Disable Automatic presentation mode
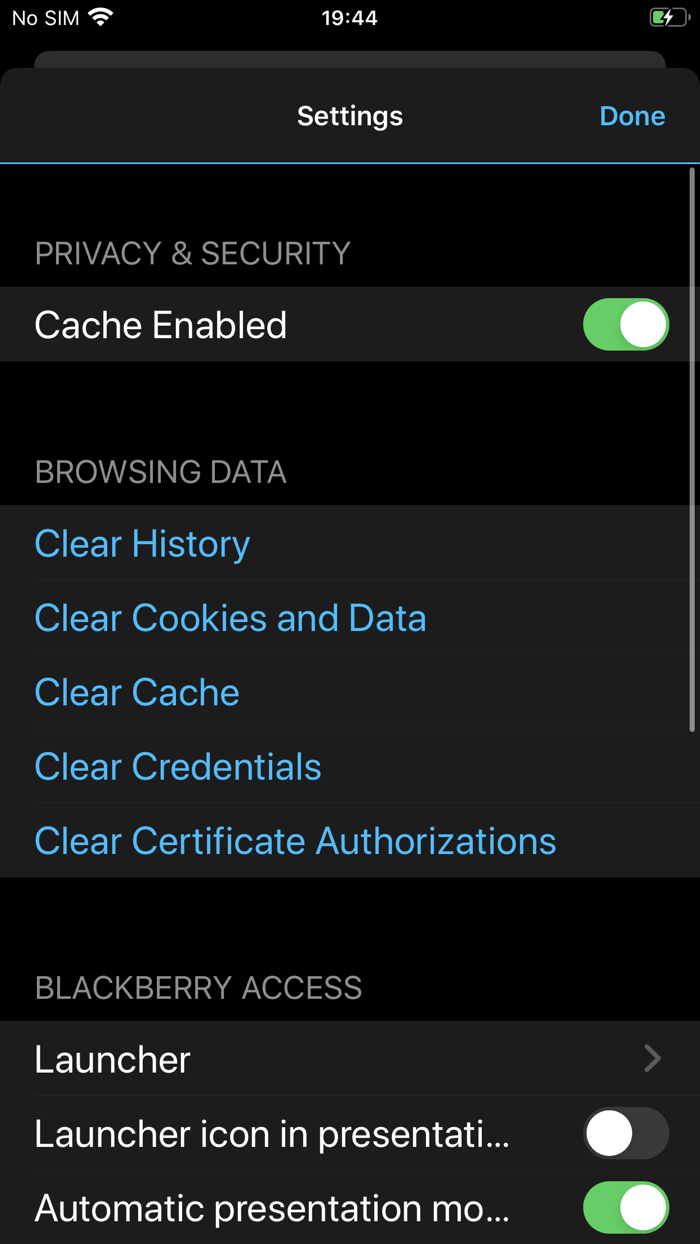The height and width of the screenshot is (1244, 700). point(626,1208)
